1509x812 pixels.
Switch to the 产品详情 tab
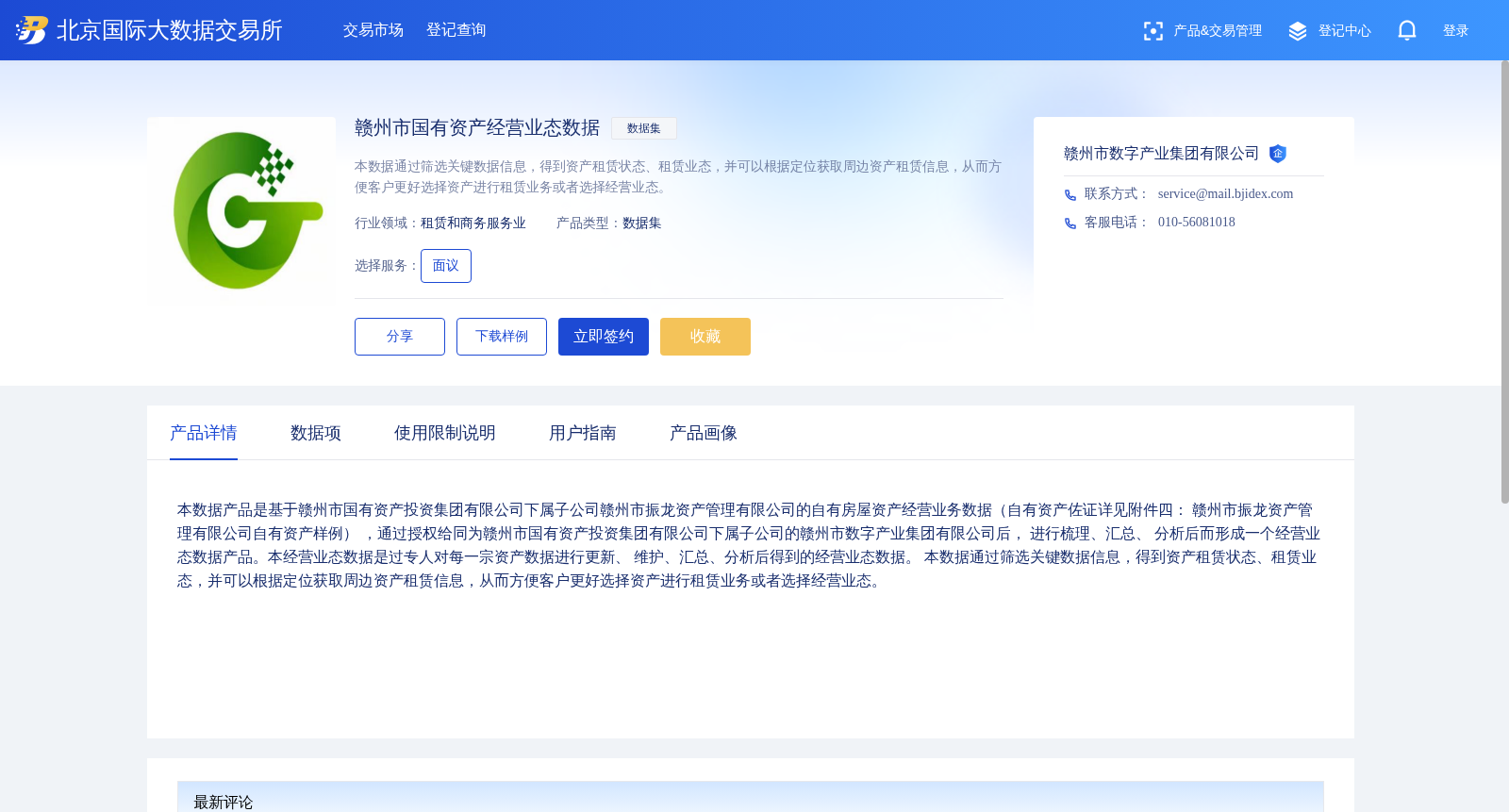pyautogui.click(x=204, y=433)
